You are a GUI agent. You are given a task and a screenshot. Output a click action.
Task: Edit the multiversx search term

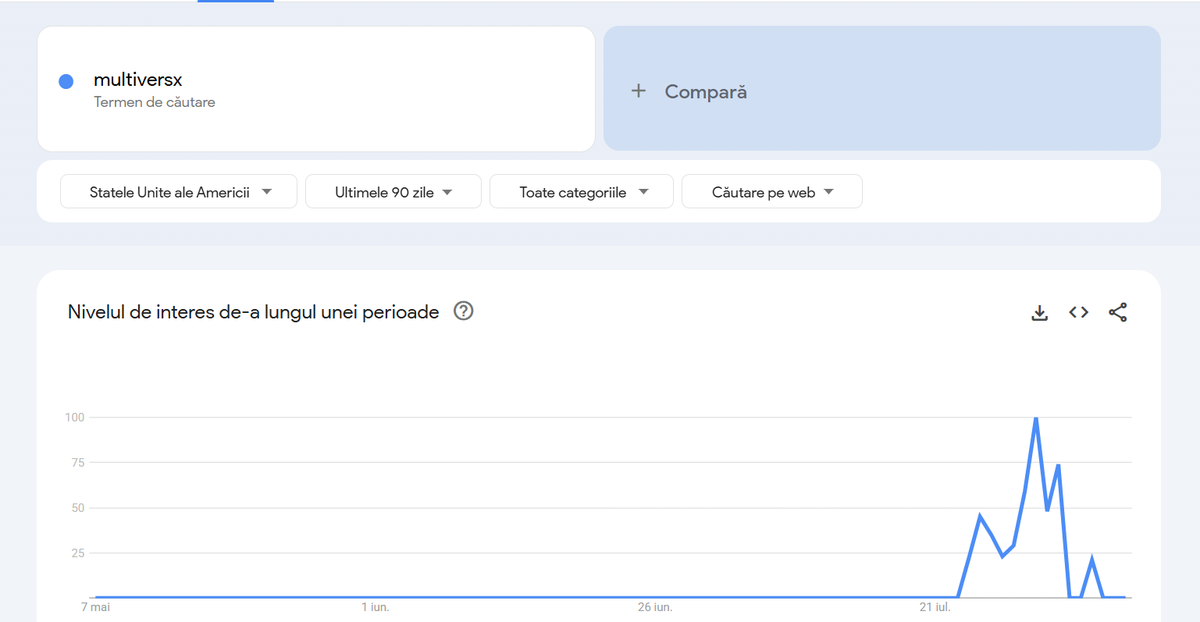point(138,80)
